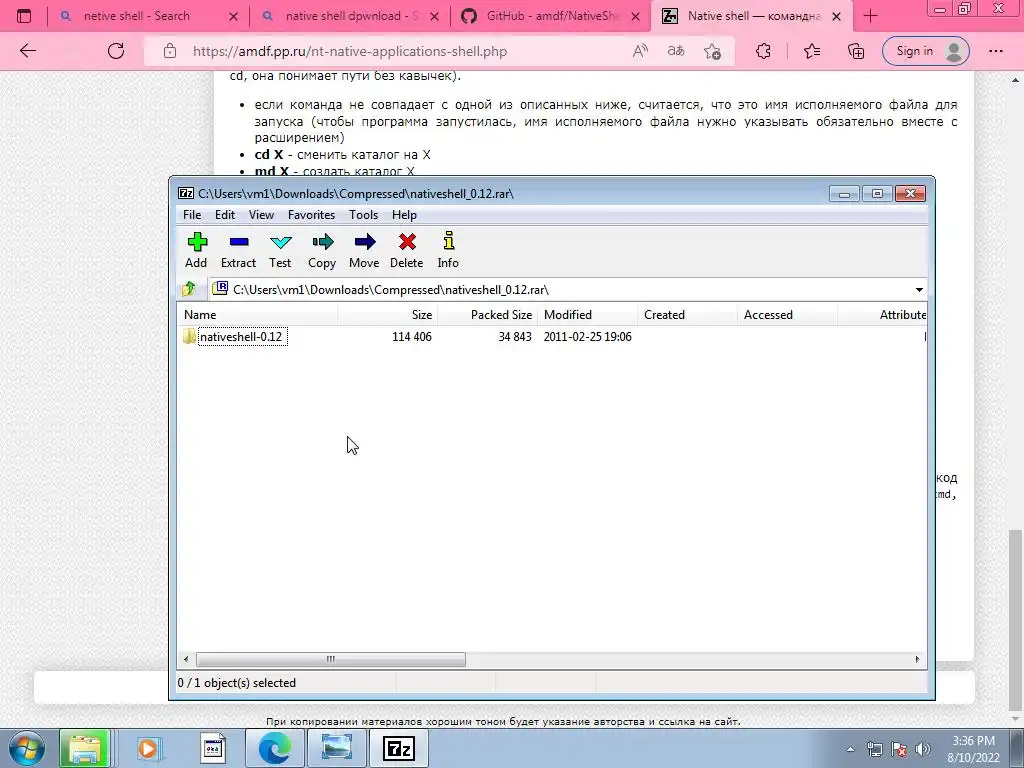The width and height of the screenshot is (1024, 768).
Task: Click the left arrow of 7-Zip horizontal scrollbar
Action: (186, 659)
